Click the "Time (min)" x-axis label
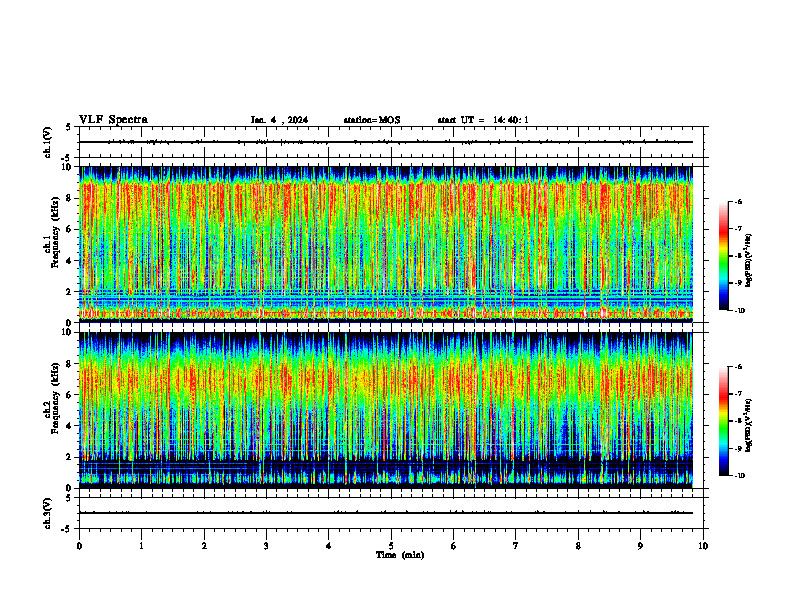Image resolution: width=792 pixels, height=612 pixels. coord(400,555)
